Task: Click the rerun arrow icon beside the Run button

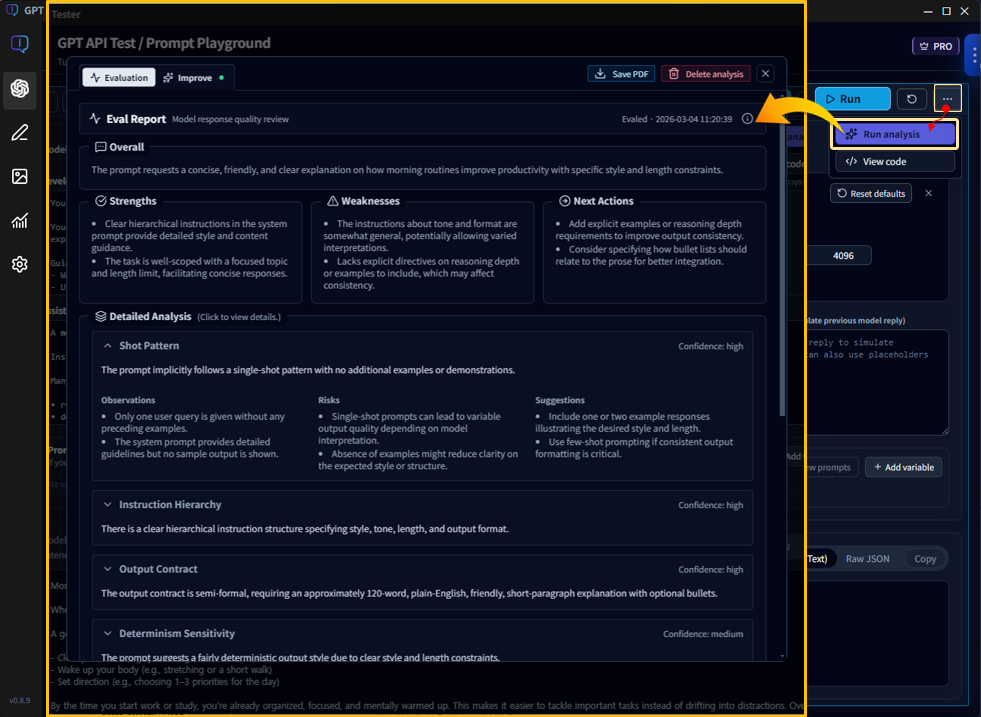Action: tap(911, 98)
